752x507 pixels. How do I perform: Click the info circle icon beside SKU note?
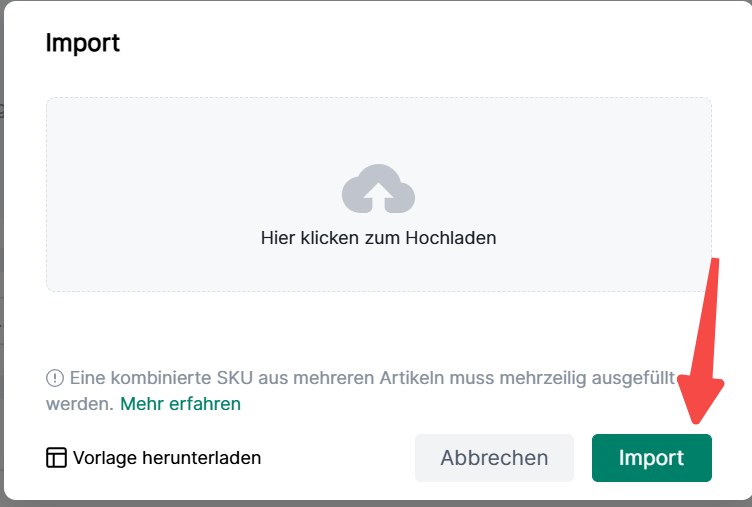click(x=55, y=379)
